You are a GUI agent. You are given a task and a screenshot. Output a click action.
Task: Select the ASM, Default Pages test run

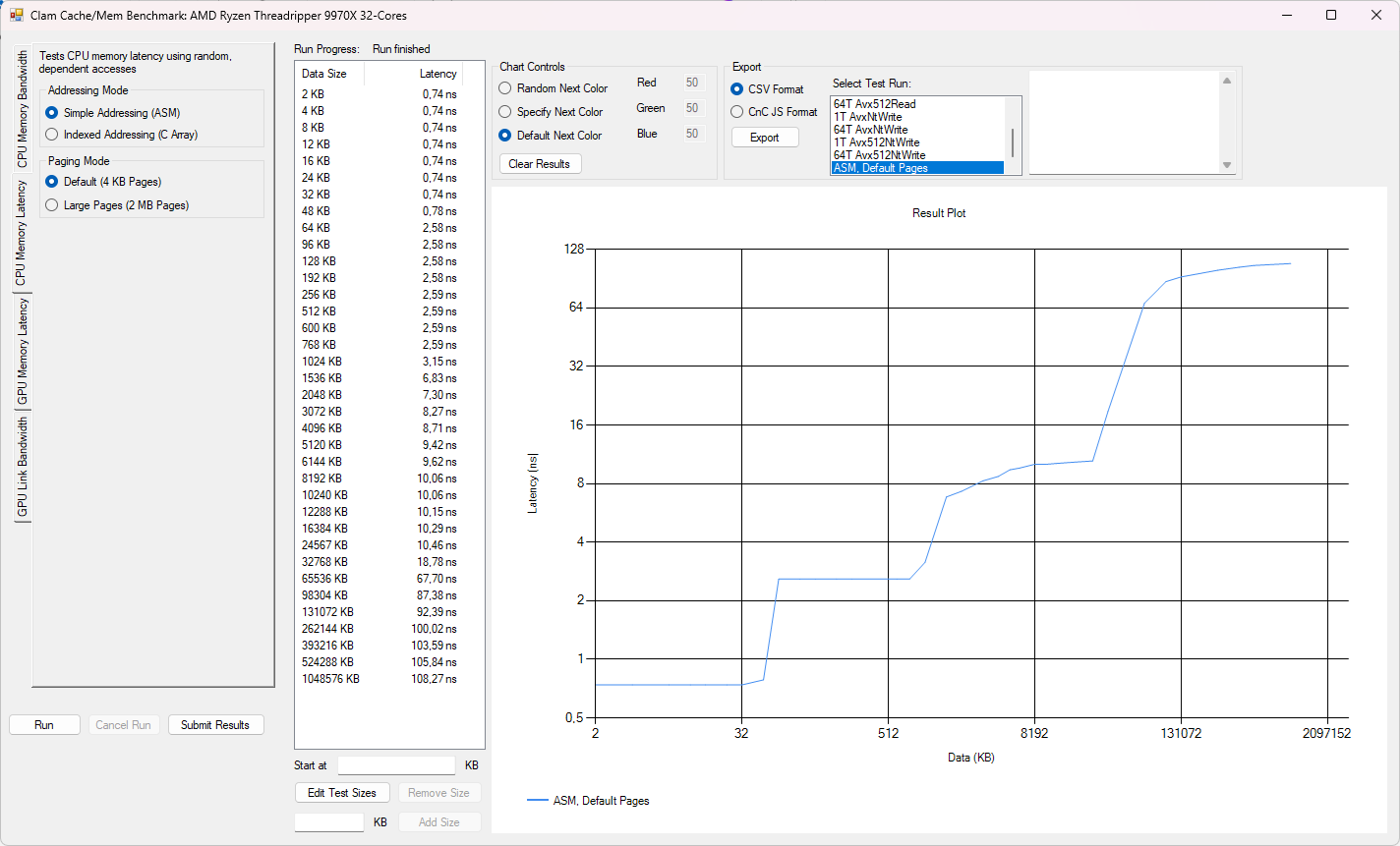point(917,168)
